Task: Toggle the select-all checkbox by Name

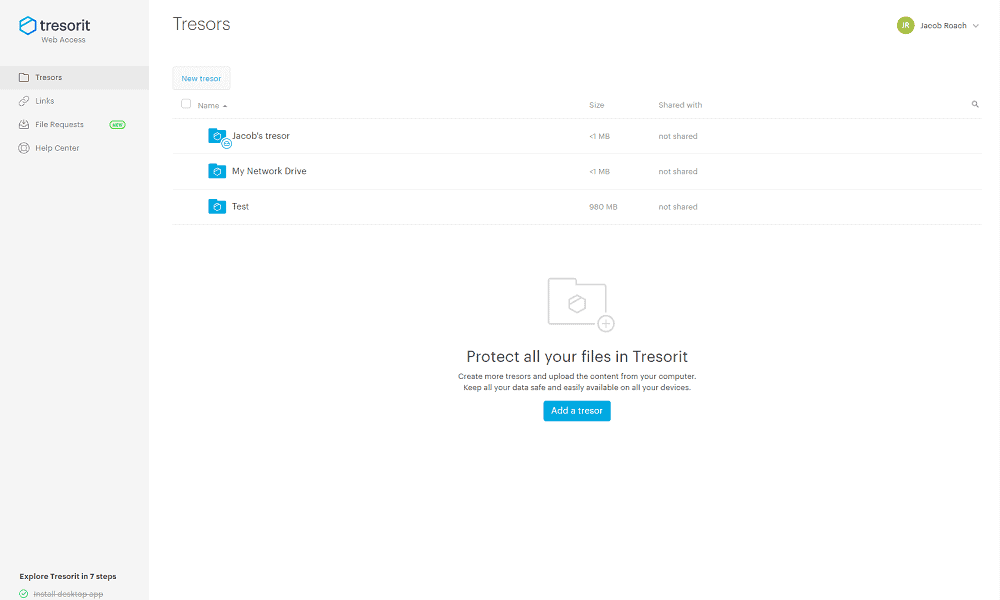Action: [x=186, y=104]
